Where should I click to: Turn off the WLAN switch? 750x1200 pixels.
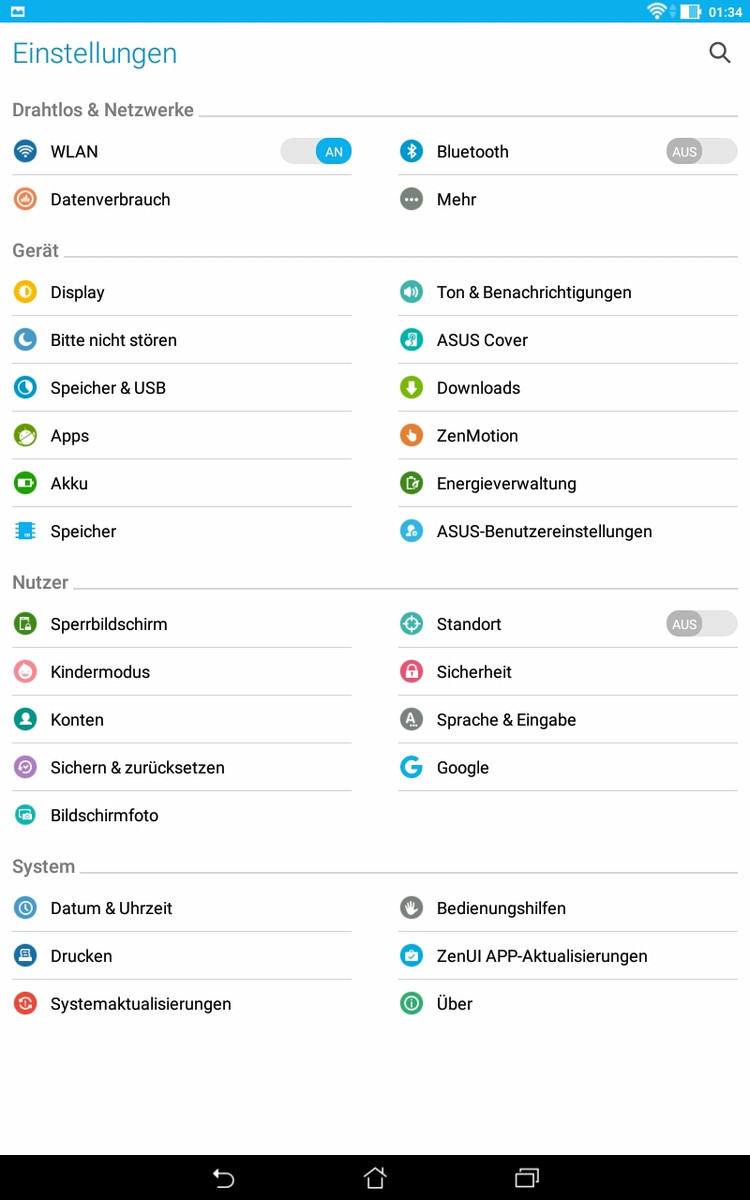(x=316, y=152)
